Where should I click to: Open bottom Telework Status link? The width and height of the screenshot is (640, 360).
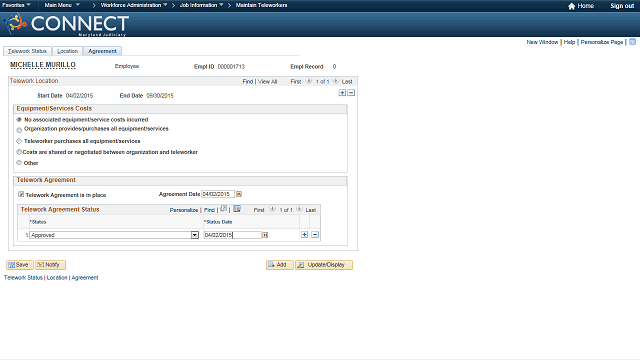[23, 278]
